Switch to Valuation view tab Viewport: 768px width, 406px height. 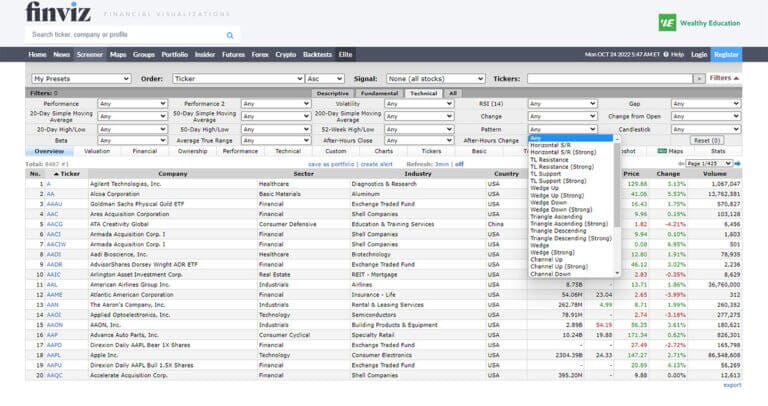(x=98, y=151)
